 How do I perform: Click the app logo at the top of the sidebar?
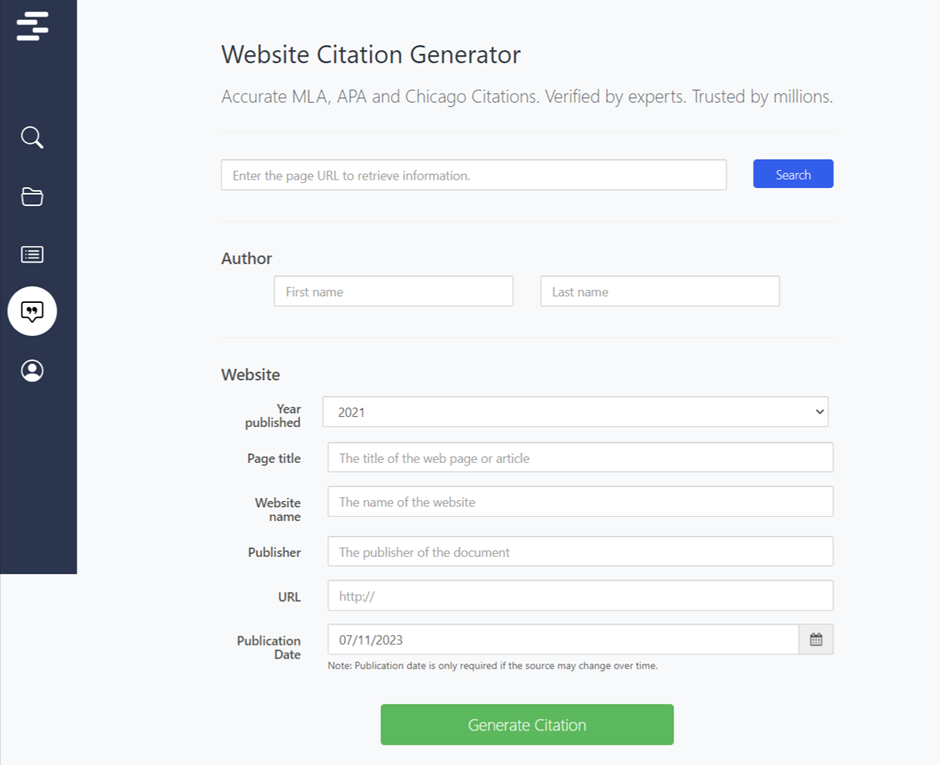click(32, 26)
